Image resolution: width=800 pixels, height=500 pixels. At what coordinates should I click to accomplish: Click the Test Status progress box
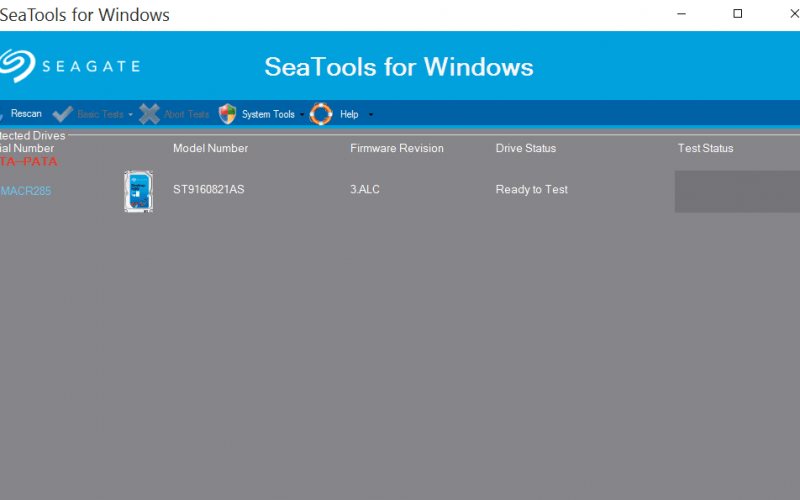coord(737,191)
